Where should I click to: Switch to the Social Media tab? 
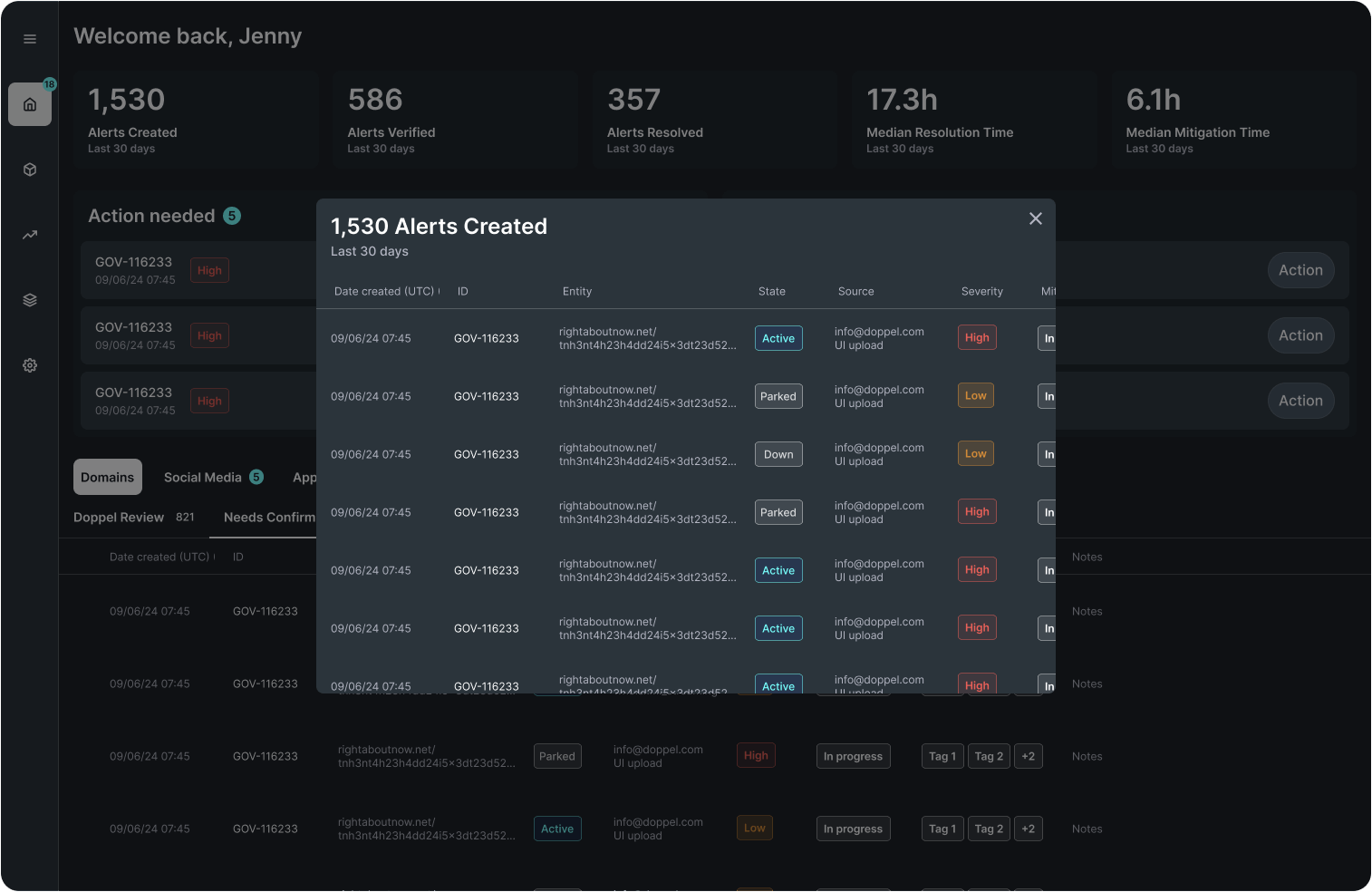203,478
